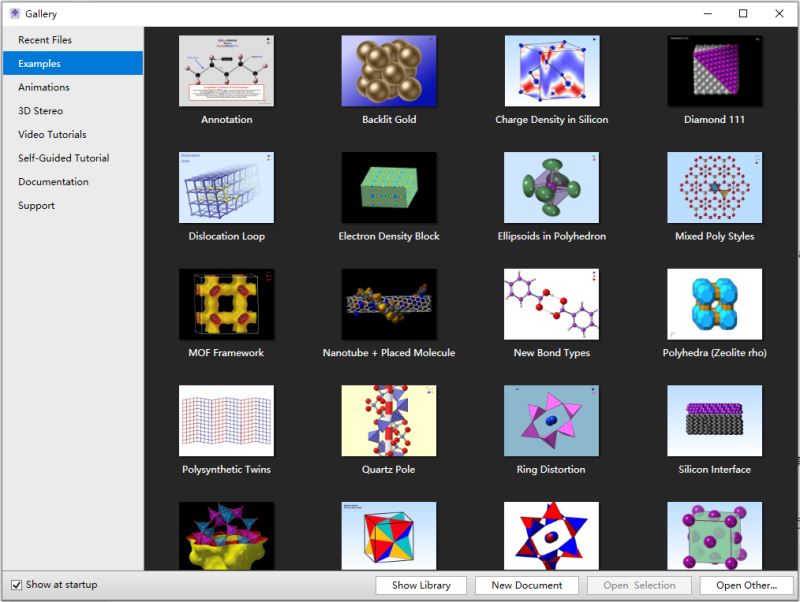Open the Charge Density in Silicon example
Image resolution: width=800 pixels, height=602 pixels.
[x=551, y=68]
